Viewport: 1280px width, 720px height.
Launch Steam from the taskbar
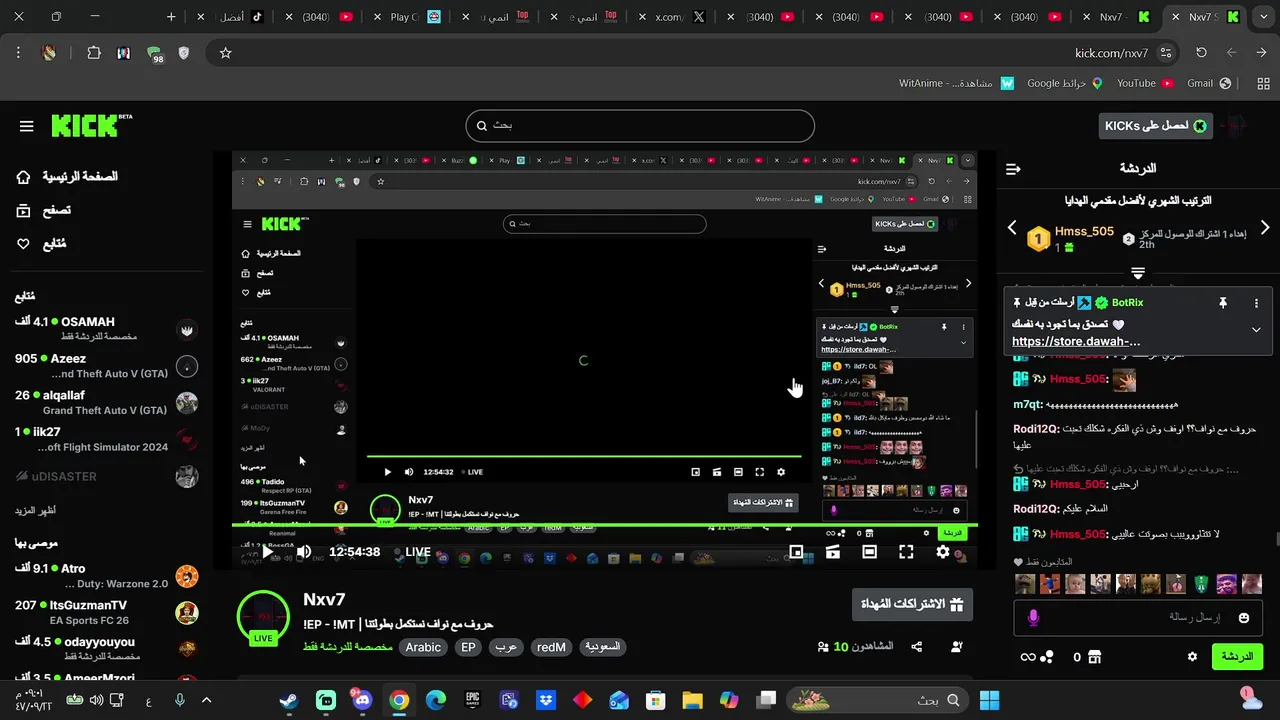coord(289,700)
